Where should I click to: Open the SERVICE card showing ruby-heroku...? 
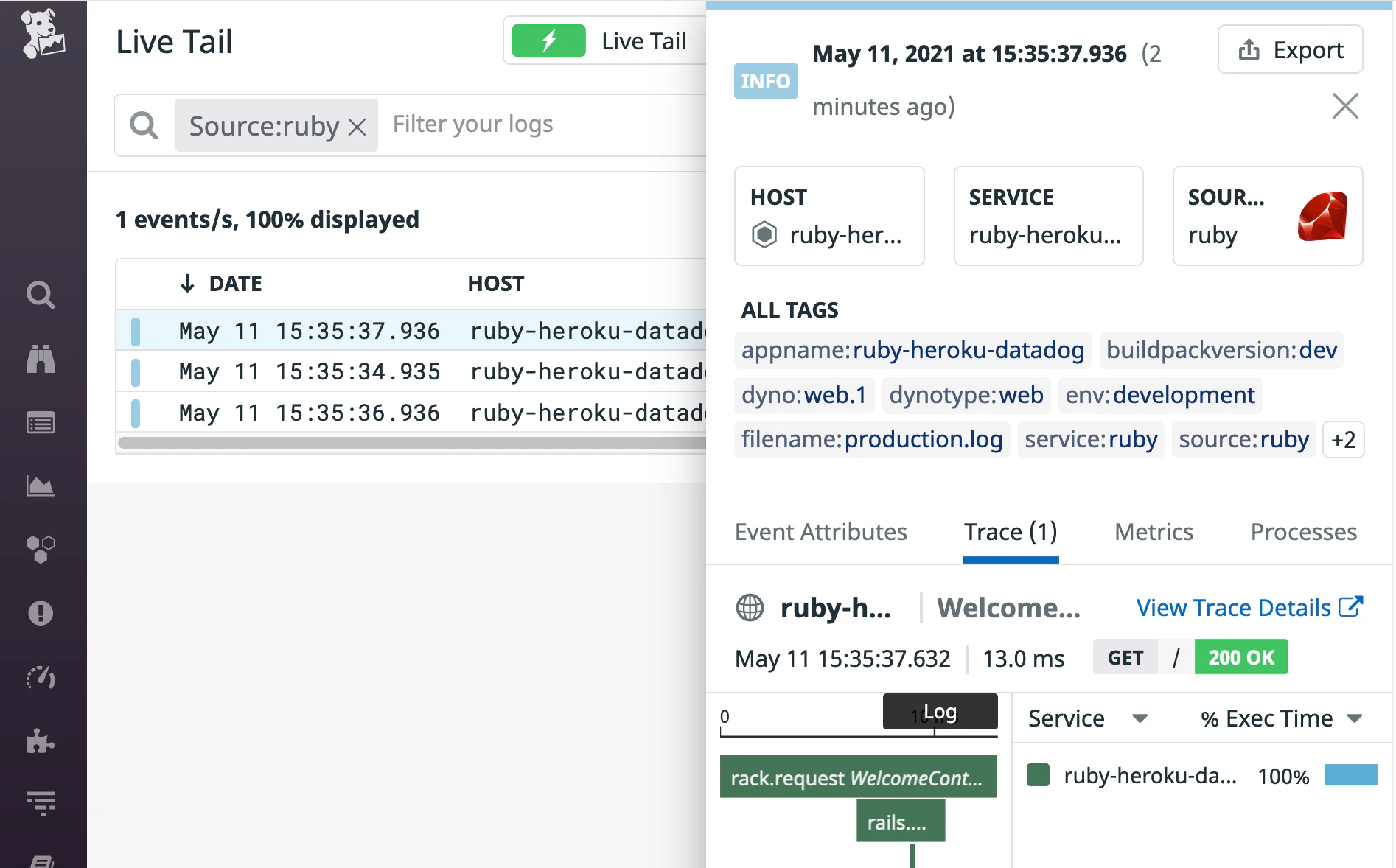click(x=1048, y=216)
